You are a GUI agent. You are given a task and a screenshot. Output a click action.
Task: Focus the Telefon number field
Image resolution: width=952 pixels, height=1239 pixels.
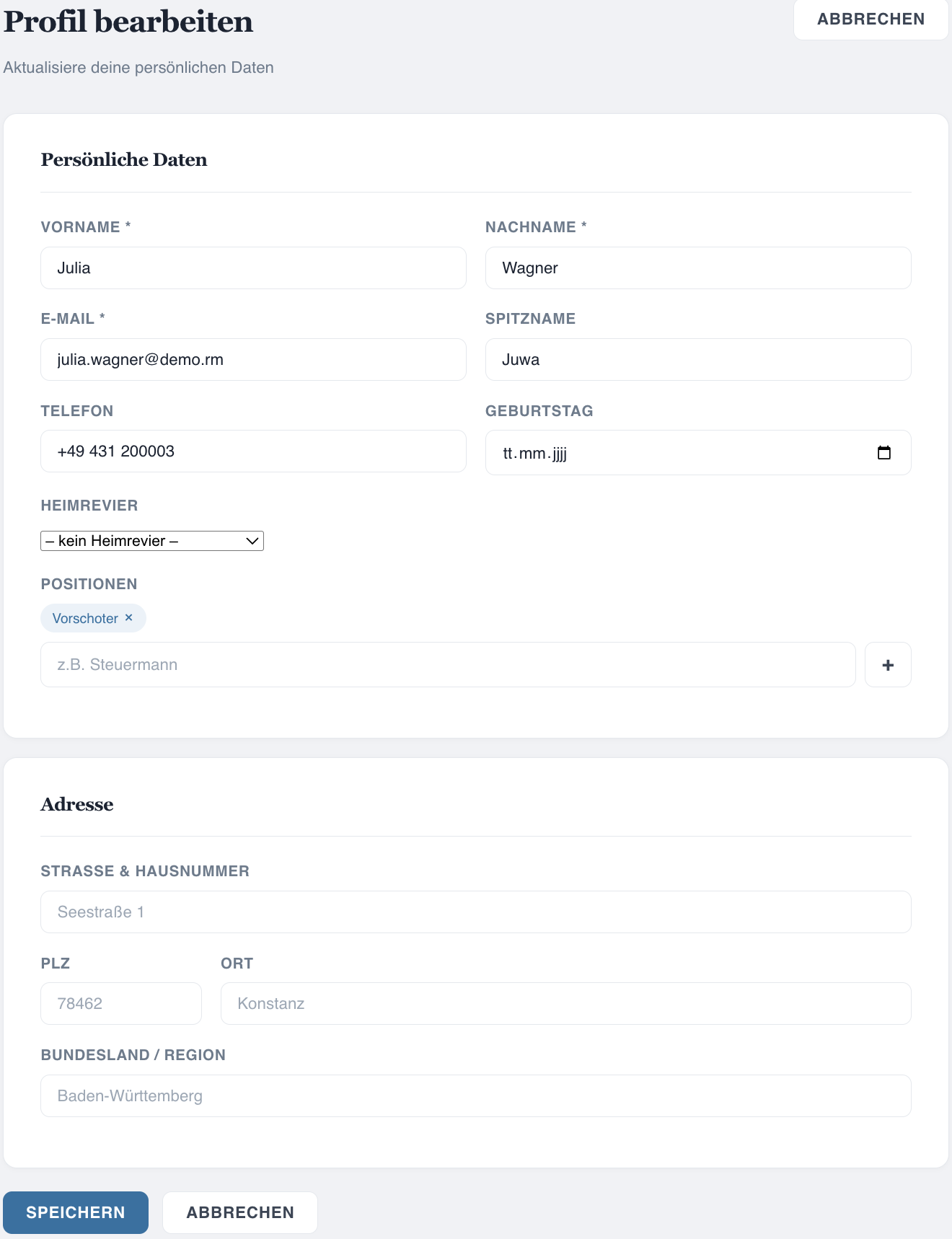tap(252, 451)
